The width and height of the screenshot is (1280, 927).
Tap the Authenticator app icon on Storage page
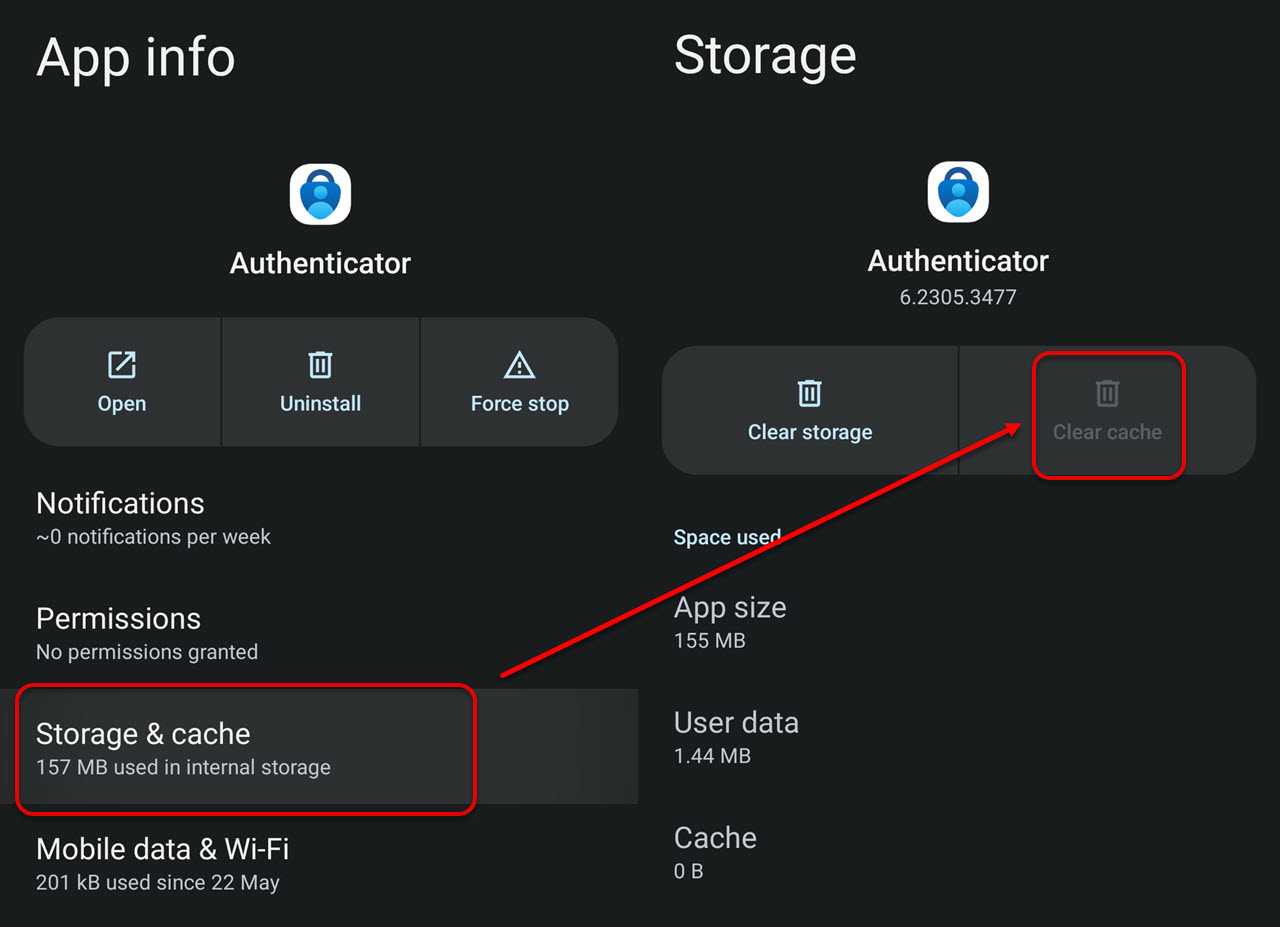[958, 191]
